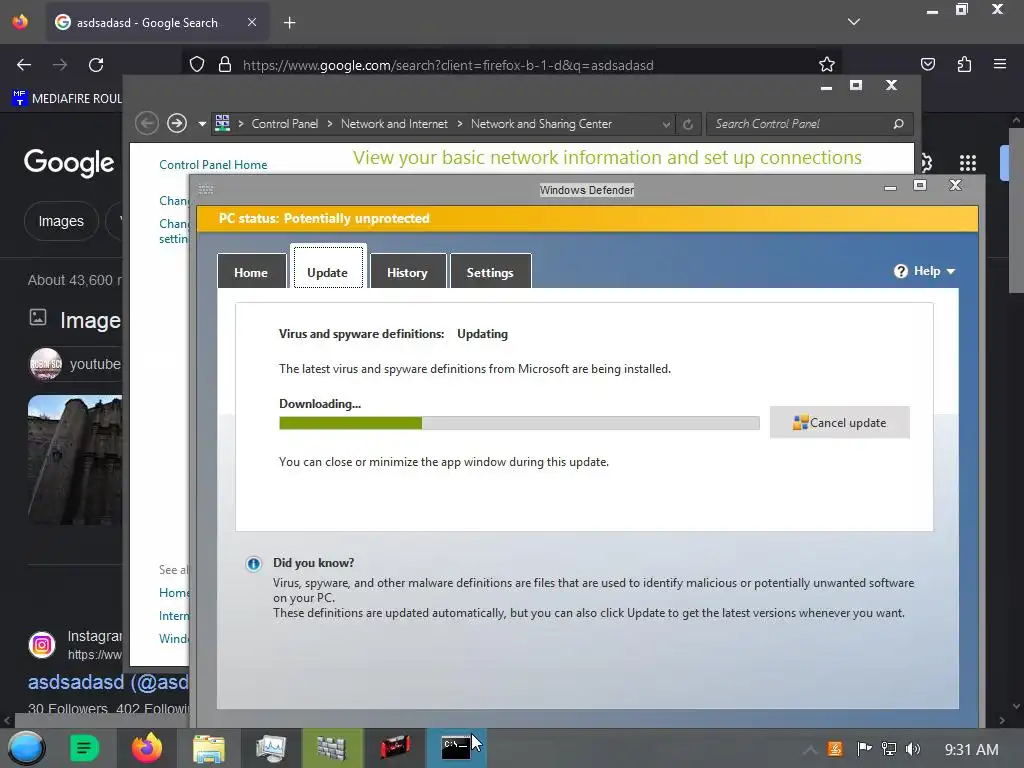The image size is (1024, 768).
Task: Open the asdsadasd Instagram result link
Action: tap(108, 682)
